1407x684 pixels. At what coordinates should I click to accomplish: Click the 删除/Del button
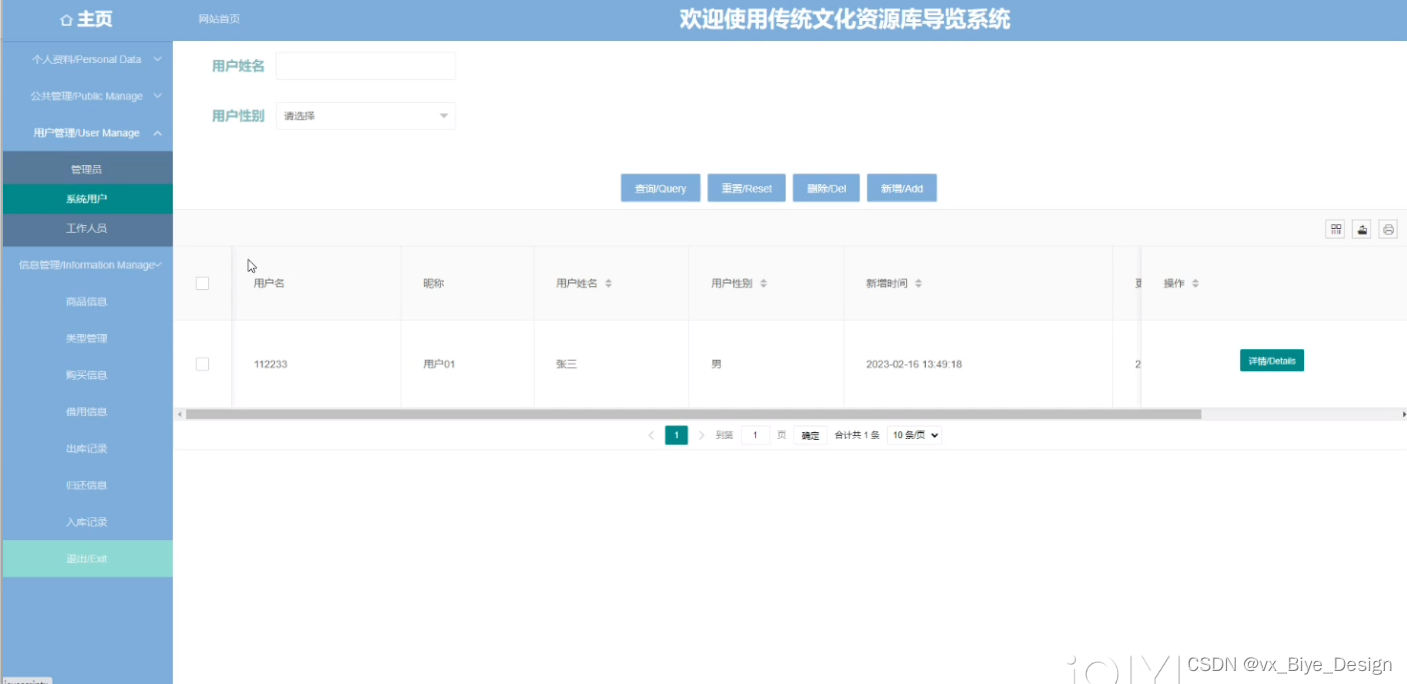tap(826, 188)
